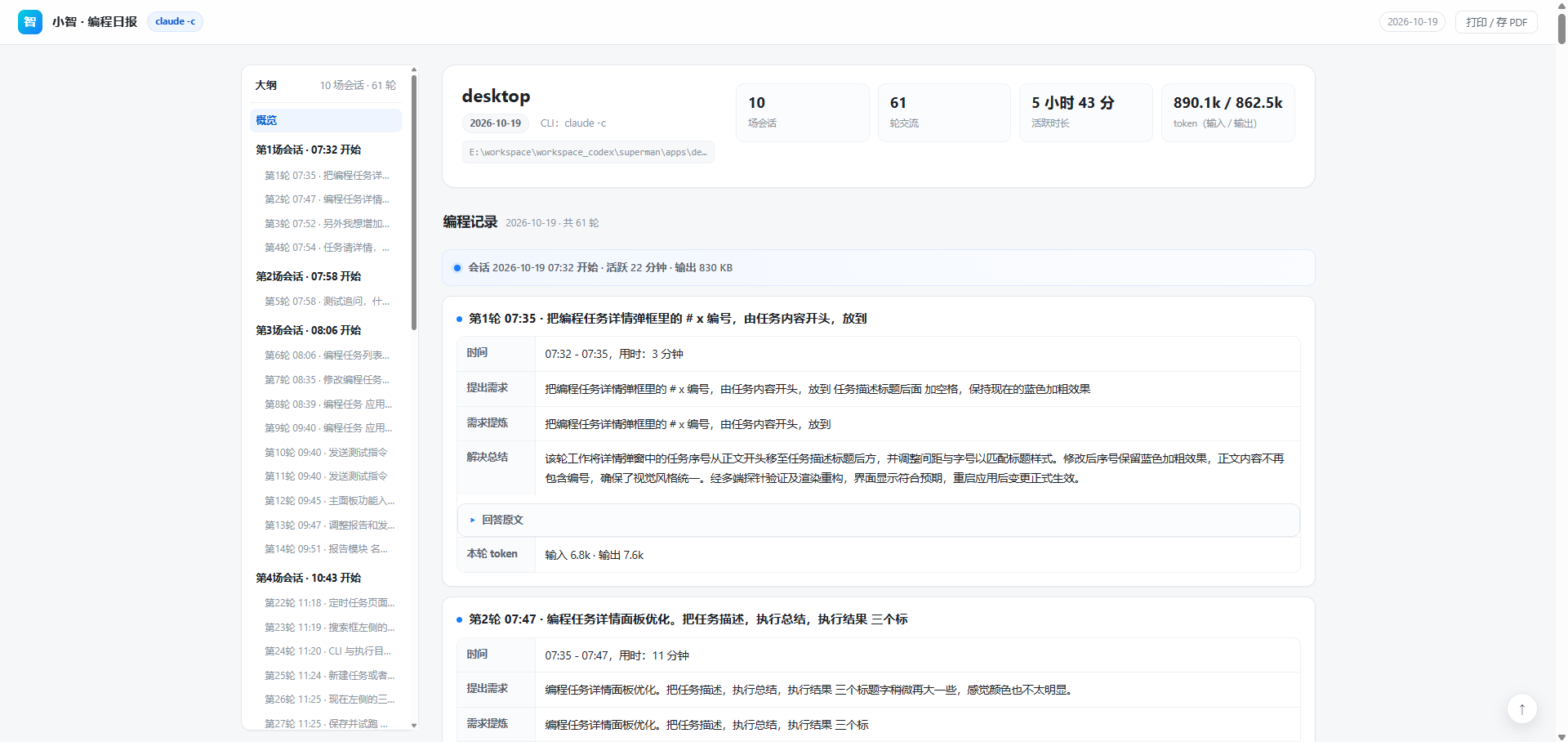The height and width of the screenshot is (742, 1568).
Task: Jump to 第8轮 08:39 in outline
Action: point(327,405)
